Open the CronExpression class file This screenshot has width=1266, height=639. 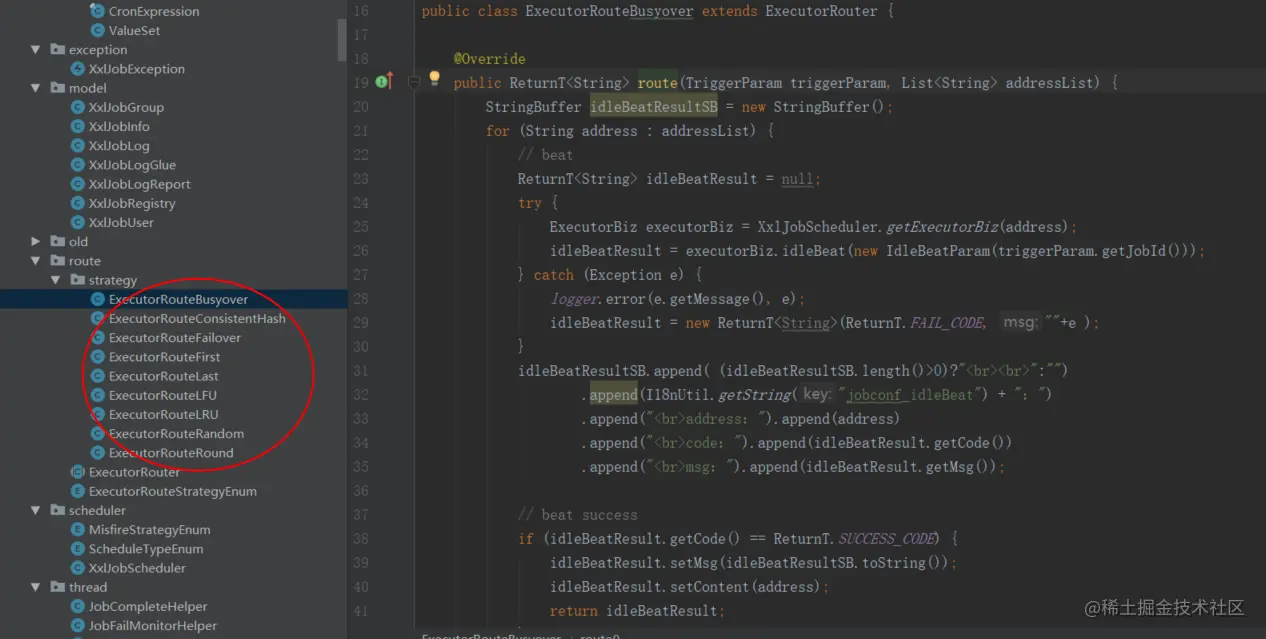point(153,11)
